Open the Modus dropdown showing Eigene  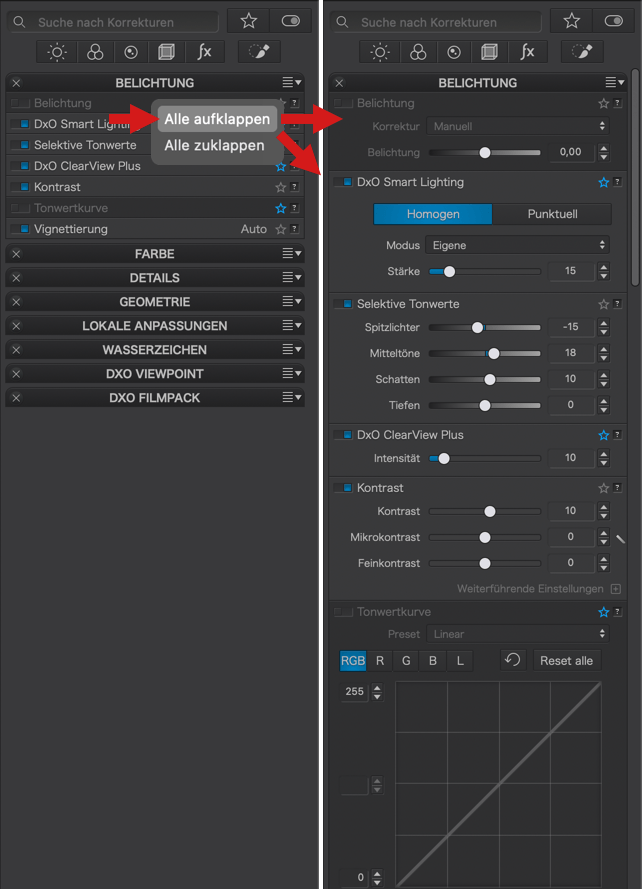click(518, 245)
